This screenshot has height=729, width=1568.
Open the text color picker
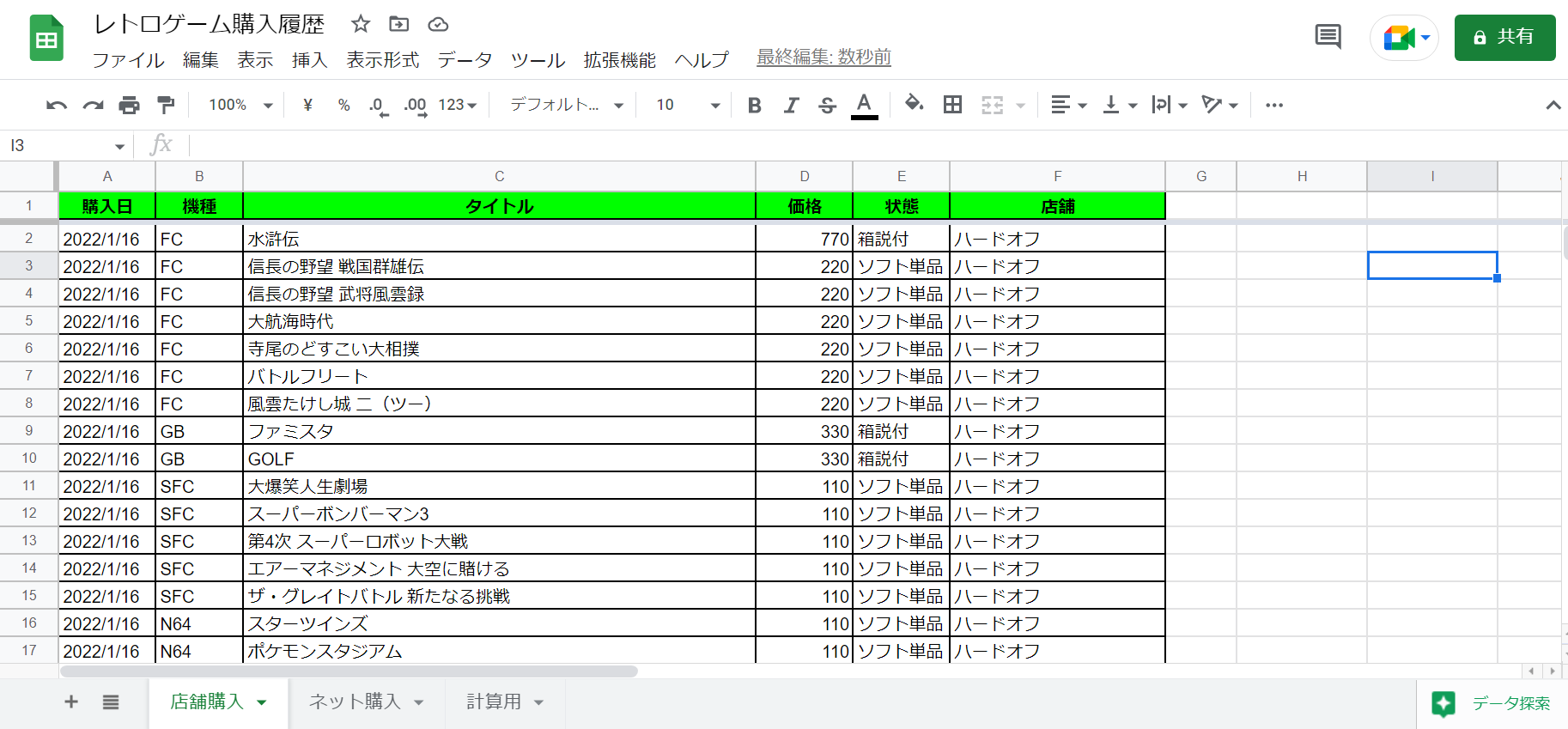(x=865, y=105)
